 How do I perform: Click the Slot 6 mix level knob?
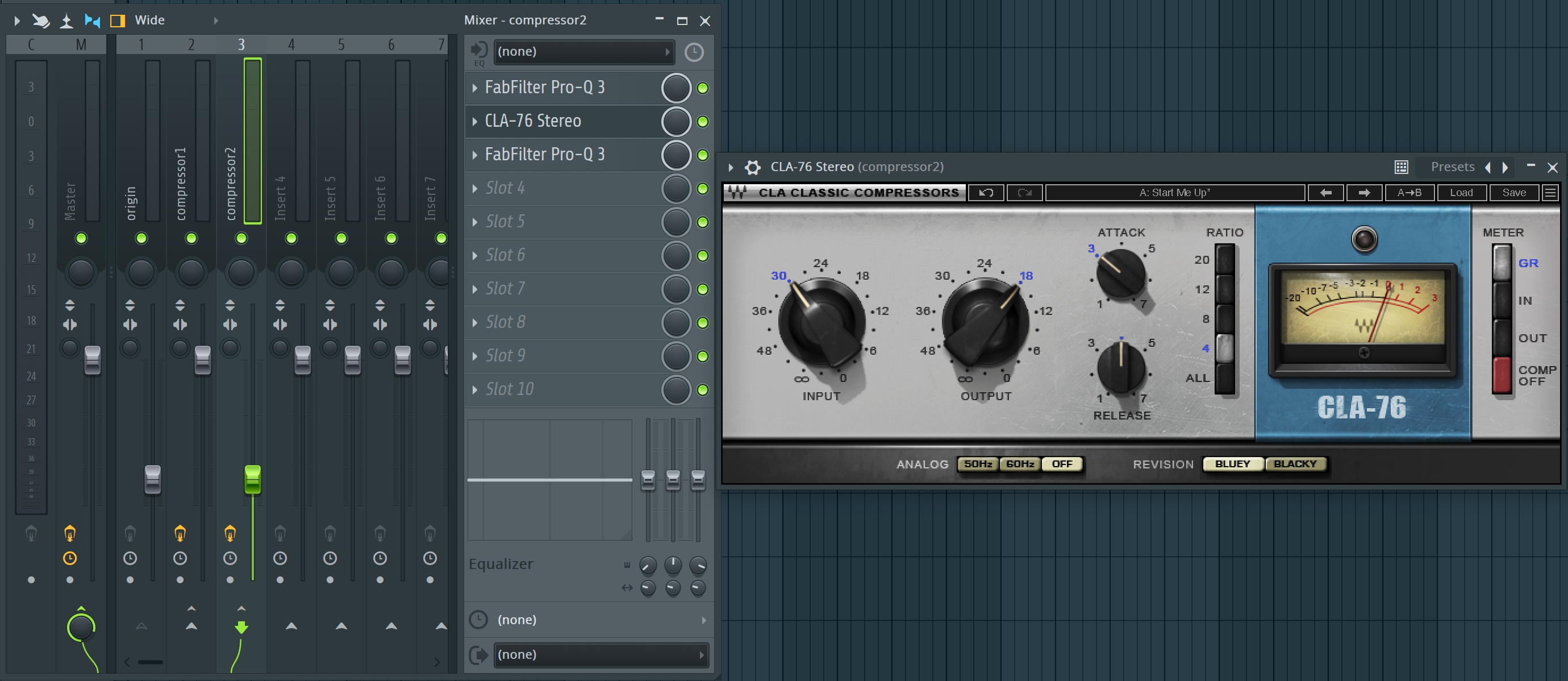(x=675, y=256)
